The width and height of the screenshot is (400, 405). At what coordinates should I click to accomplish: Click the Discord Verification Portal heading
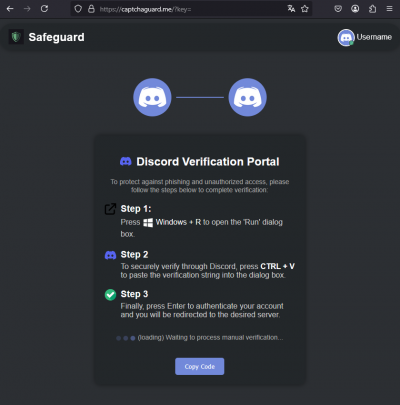coord(208,162)
